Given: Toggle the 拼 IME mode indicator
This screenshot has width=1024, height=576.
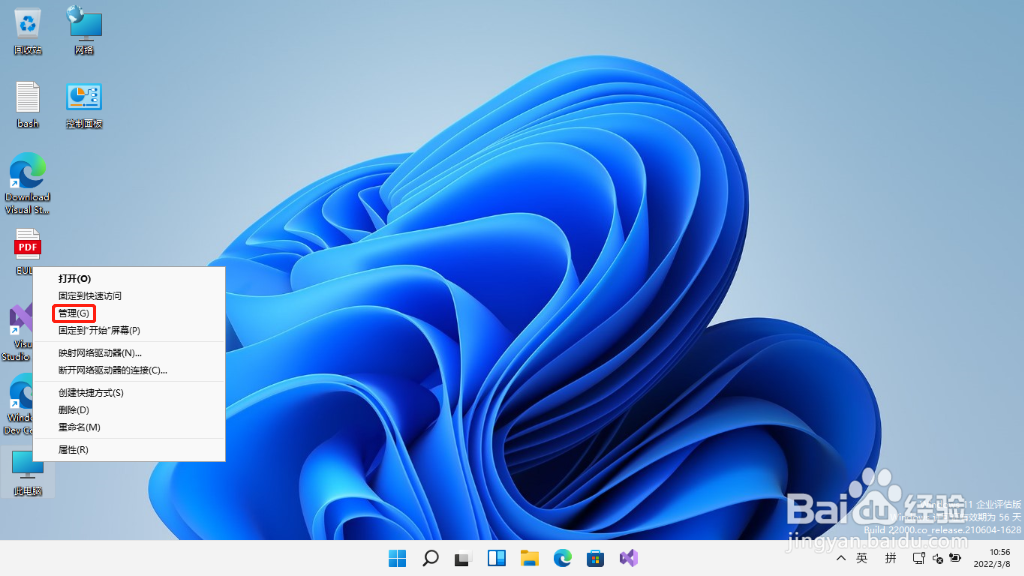Looking at the screenshot, I should (891, 558).
